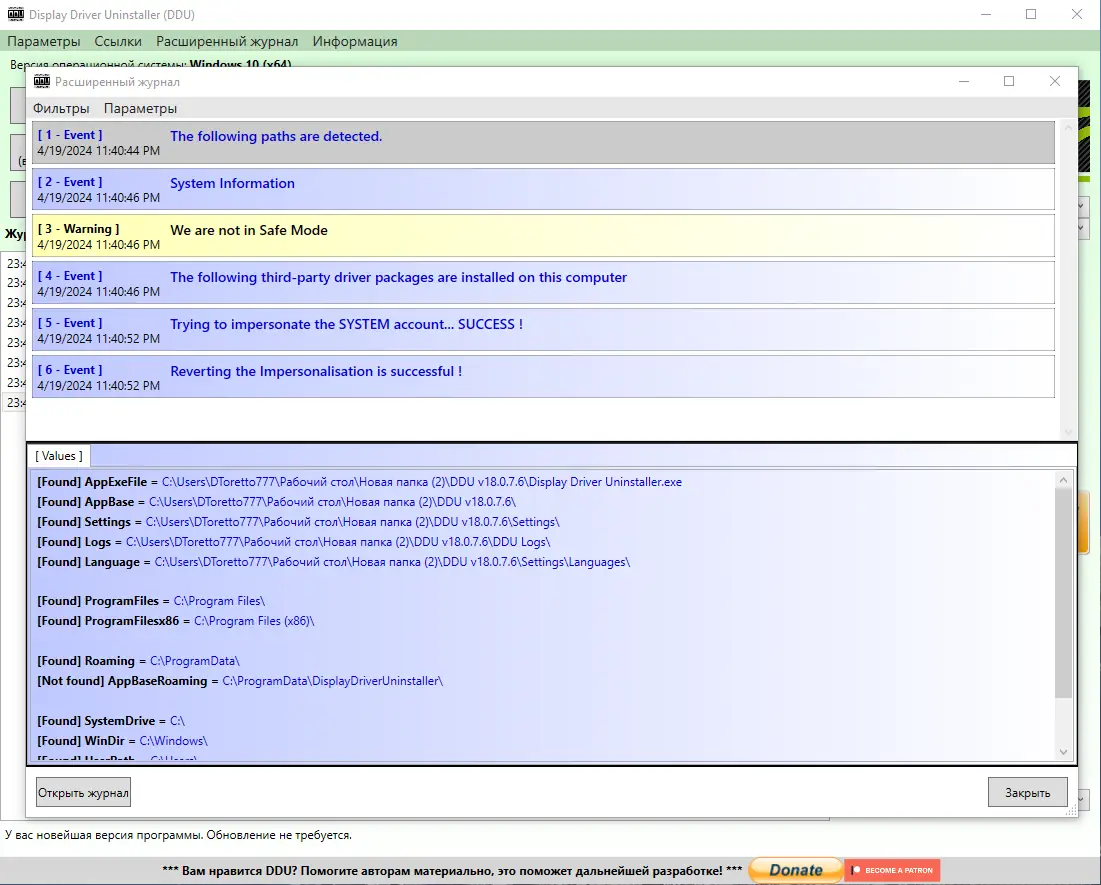
Task: Click the WinDir = C:\Windows\ line
Action: point(122,740)
